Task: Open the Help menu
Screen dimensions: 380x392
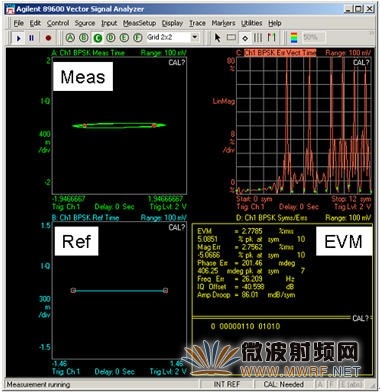Action: pos(275,23)
